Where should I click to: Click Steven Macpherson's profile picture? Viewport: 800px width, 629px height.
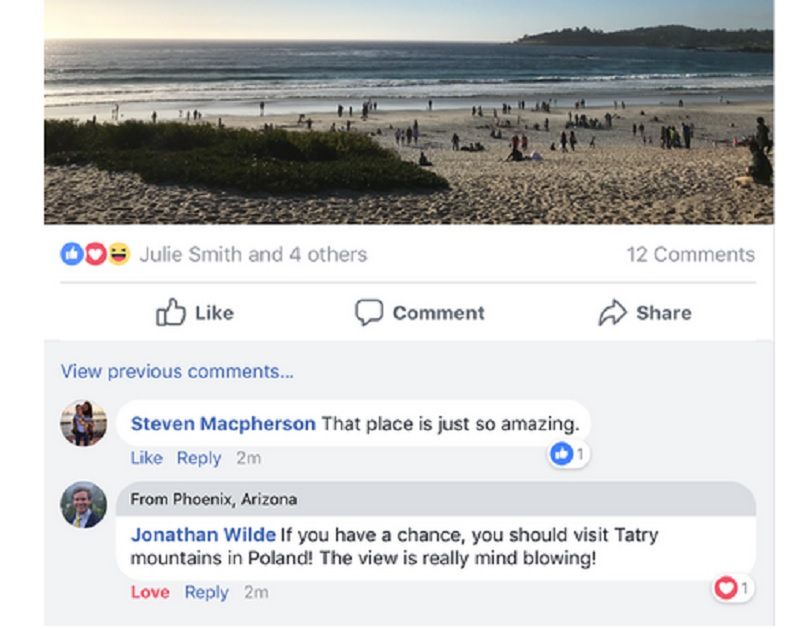pos(84,423)
